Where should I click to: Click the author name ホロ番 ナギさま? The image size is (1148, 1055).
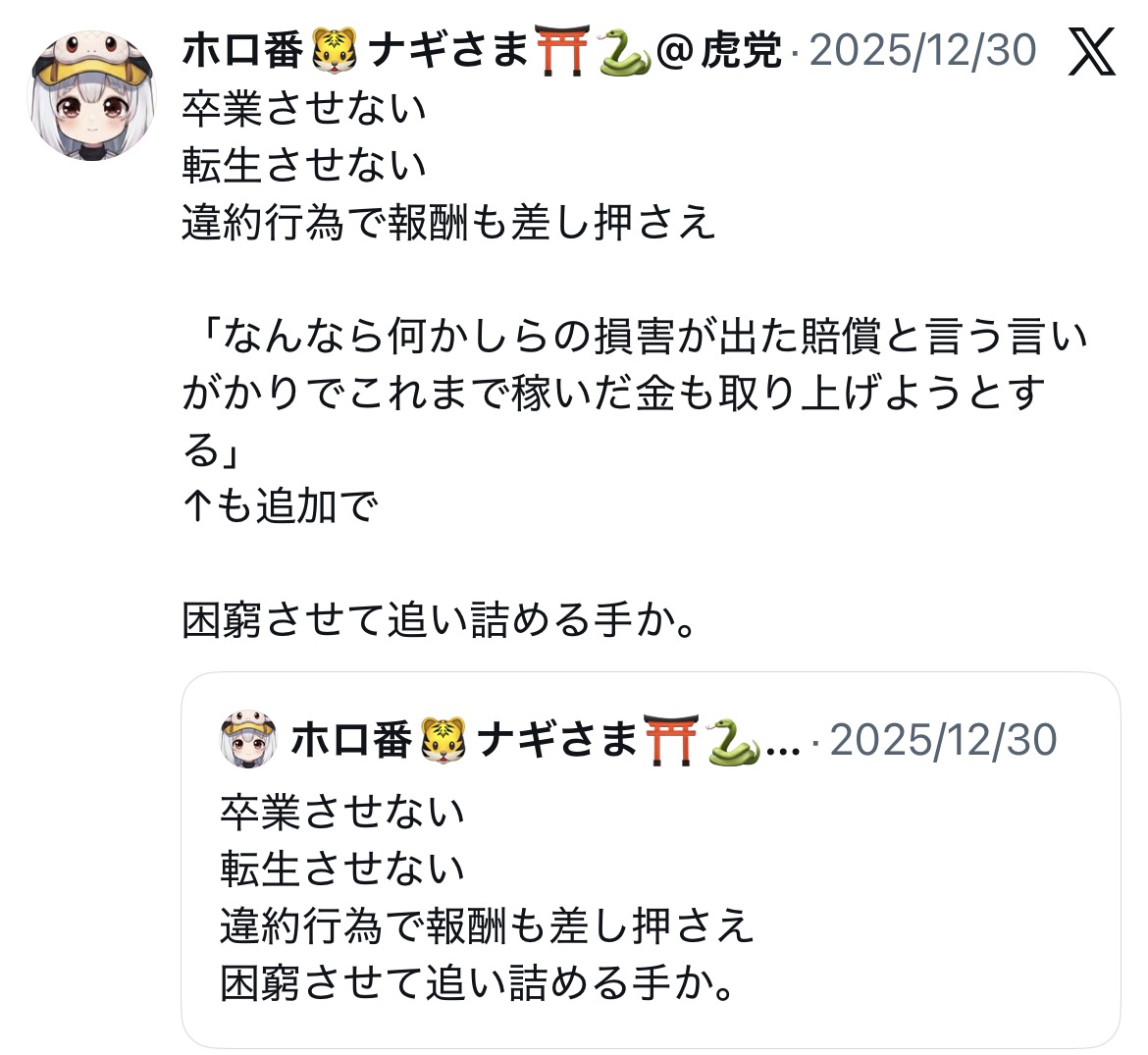(355, 50)
